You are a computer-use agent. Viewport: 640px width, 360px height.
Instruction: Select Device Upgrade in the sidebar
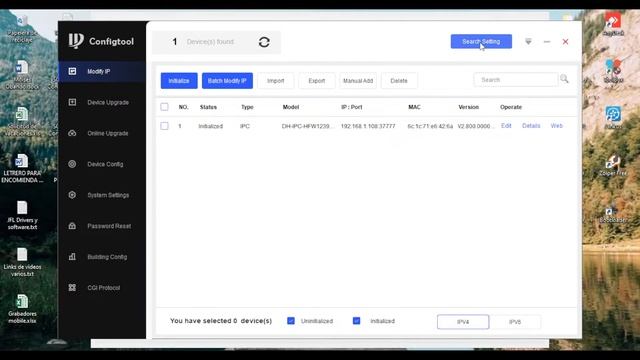pos(102,102)
